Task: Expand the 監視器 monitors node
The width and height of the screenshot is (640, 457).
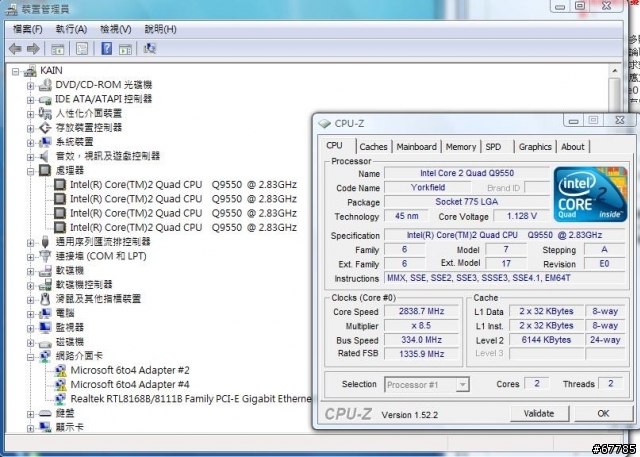Action: [30, 328]
